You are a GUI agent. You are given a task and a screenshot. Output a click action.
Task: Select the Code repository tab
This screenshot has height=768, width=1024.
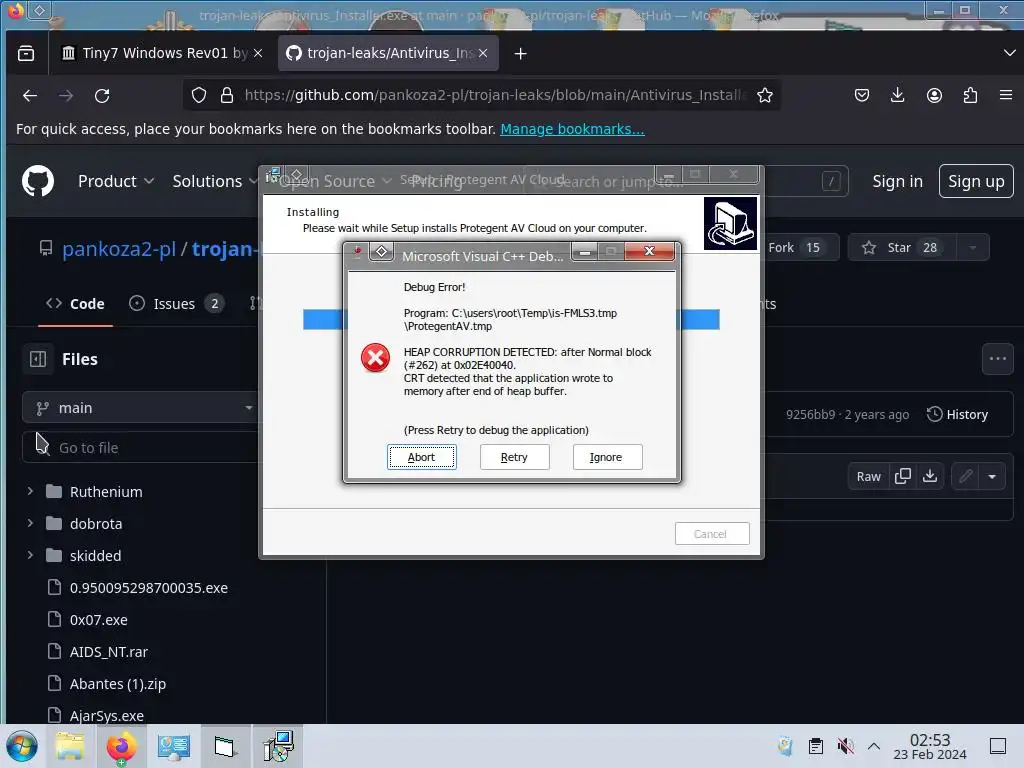click(x=75, y=304)
